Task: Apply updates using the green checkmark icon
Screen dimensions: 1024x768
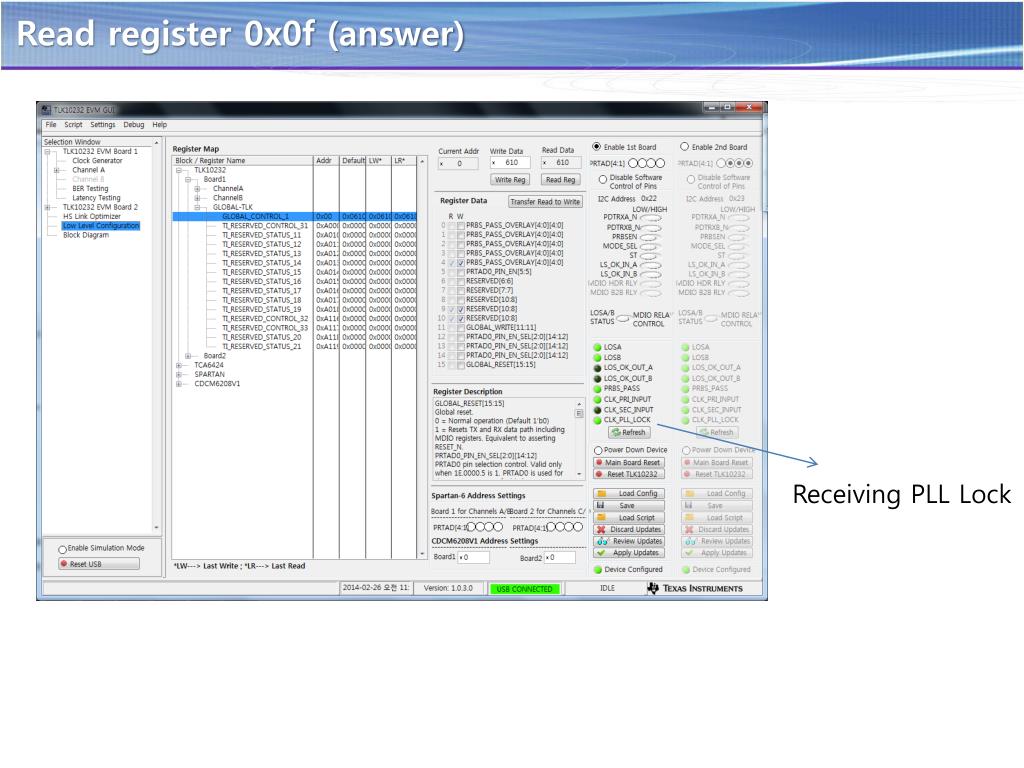Action: point(600,552)
